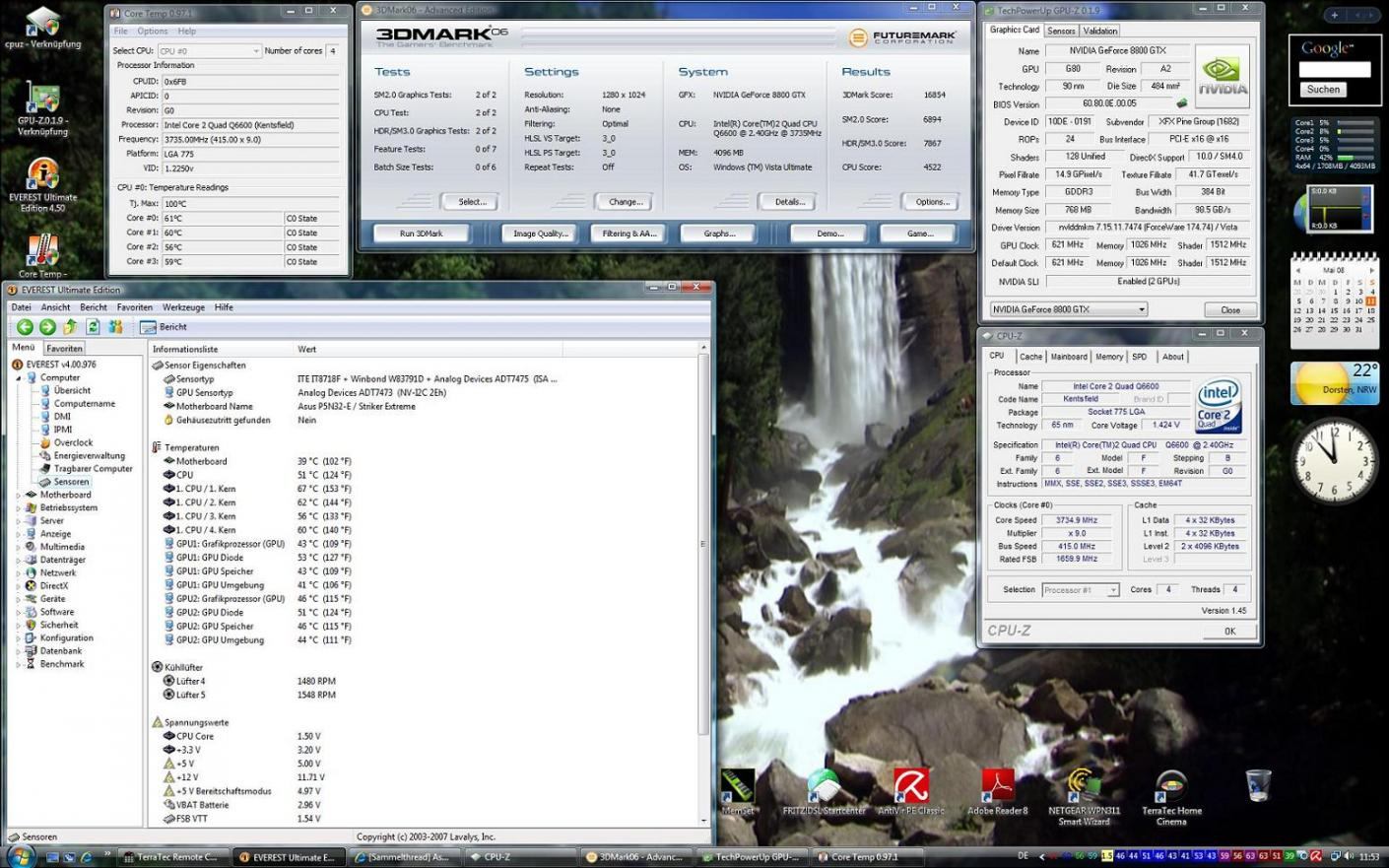Expand the DirectX tree node

tap(19, 585)
